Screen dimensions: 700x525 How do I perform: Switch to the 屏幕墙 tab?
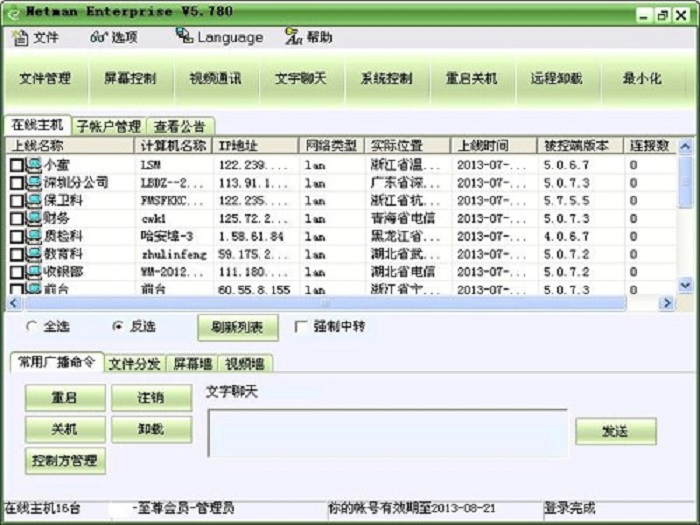point(192,364)
